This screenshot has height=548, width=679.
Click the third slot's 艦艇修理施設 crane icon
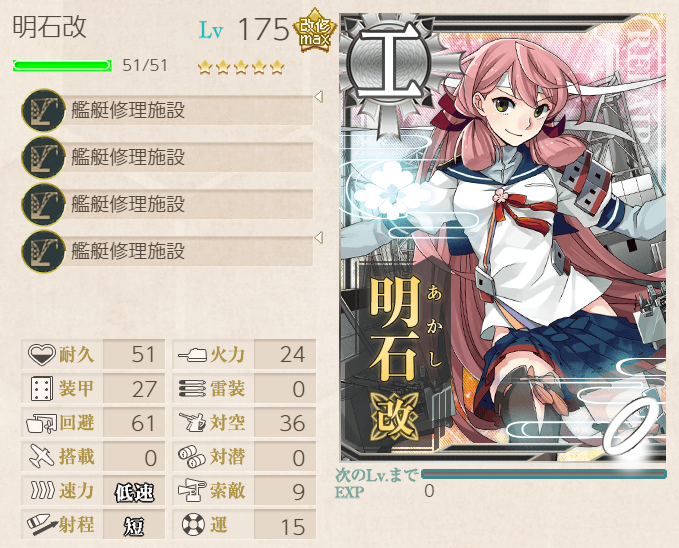coord(42,204)
